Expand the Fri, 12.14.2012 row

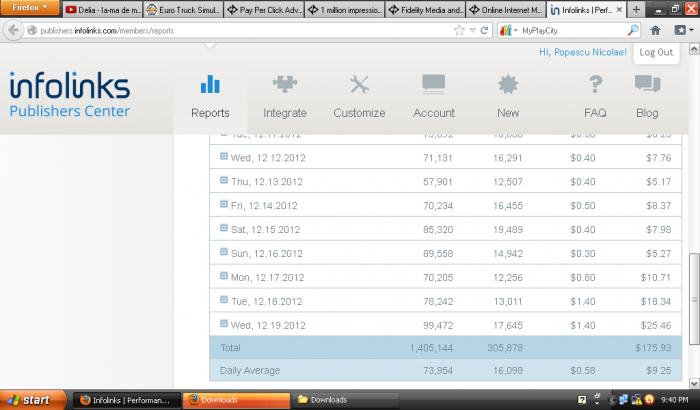tap(224, 204)
